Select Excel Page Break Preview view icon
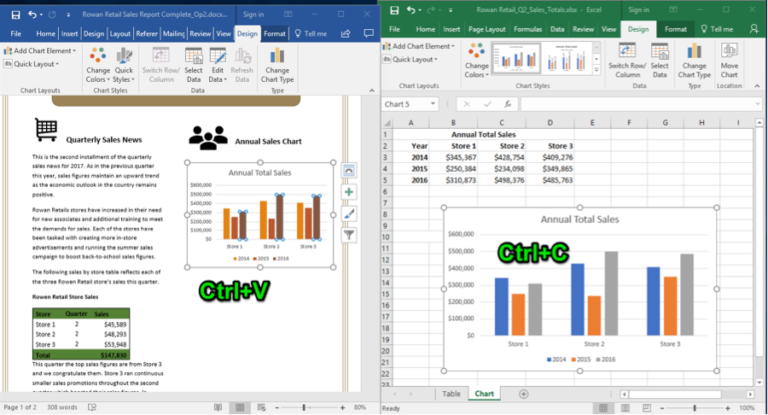Viewport: 768px width, 415px height. point(647,408)
